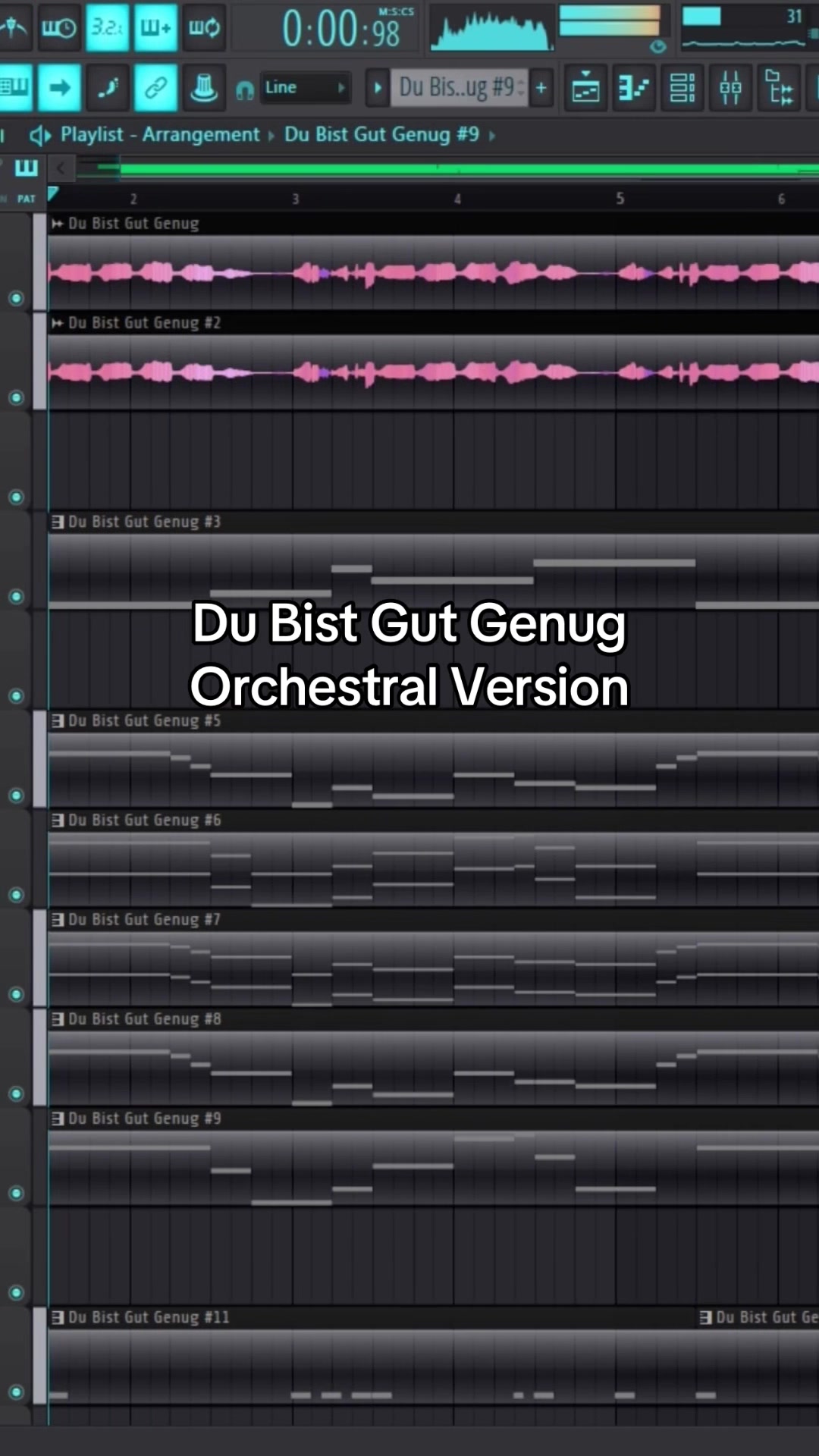Click the playhead marker at song start
819x1456 pixels.
pos(52,193)
